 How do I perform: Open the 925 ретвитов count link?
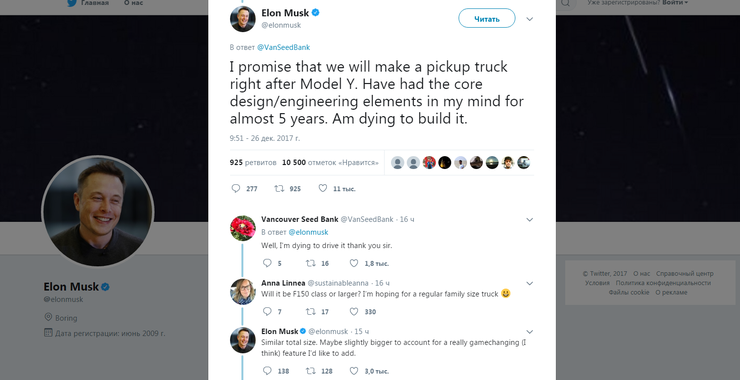coord(253,162)
